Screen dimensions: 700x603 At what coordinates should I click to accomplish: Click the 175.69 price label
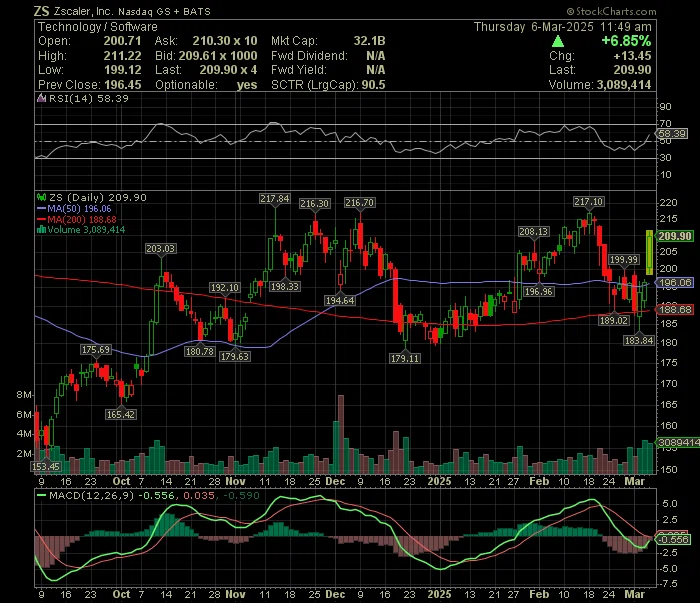point(96,350)
